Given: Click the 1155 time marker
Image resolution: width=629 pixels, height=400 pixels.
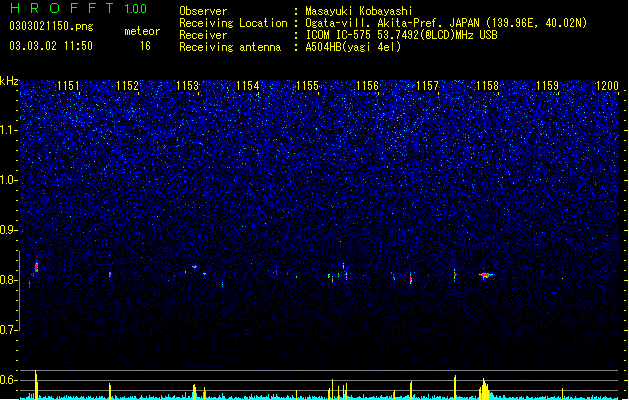Looking at the screenshot, I should tap(307, 86).
